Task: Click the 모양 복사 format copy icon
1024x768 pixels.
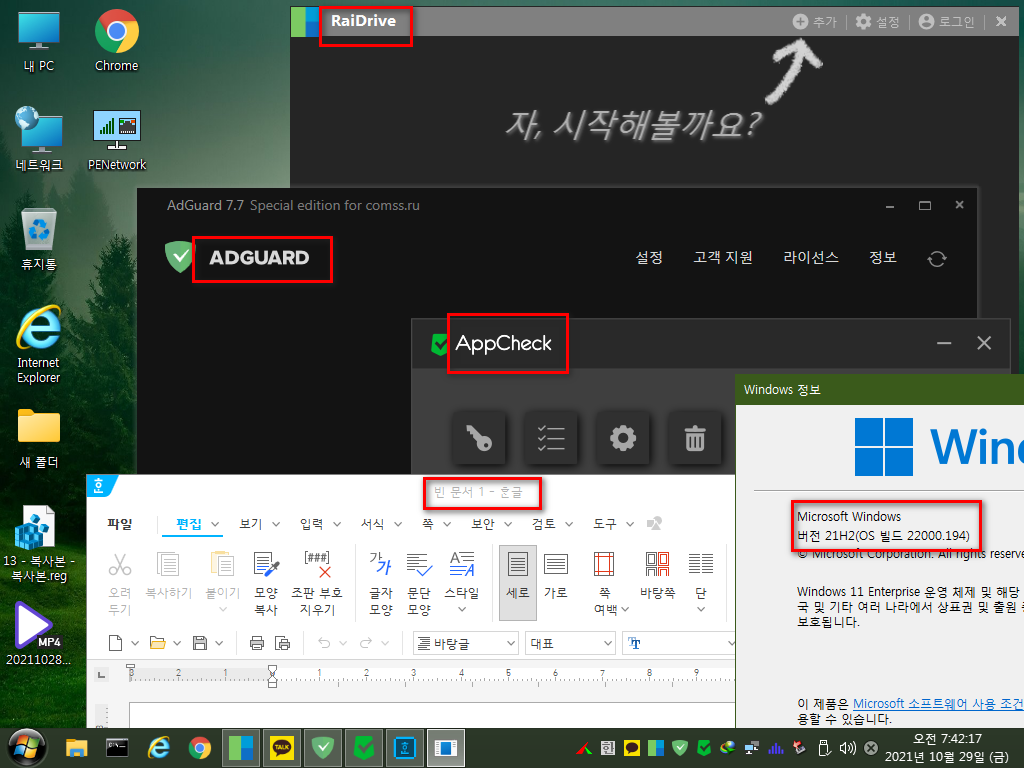Action: pos(266,583)
